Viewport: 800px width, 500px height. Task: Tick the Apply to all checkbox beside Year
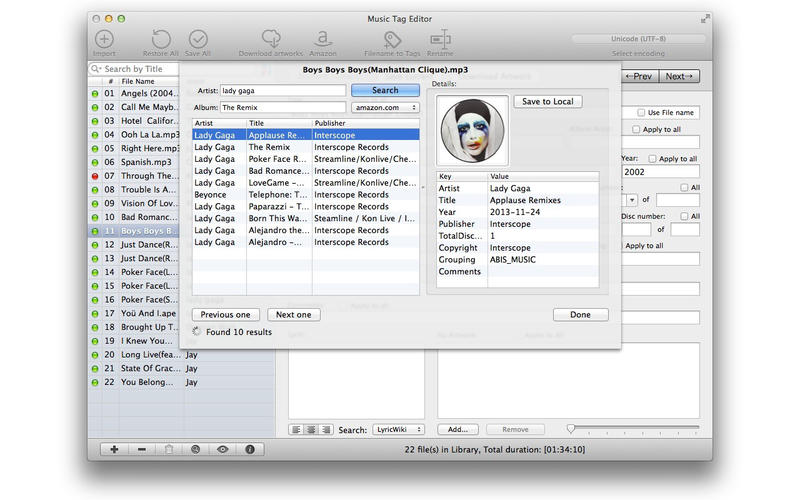[653, 159]
